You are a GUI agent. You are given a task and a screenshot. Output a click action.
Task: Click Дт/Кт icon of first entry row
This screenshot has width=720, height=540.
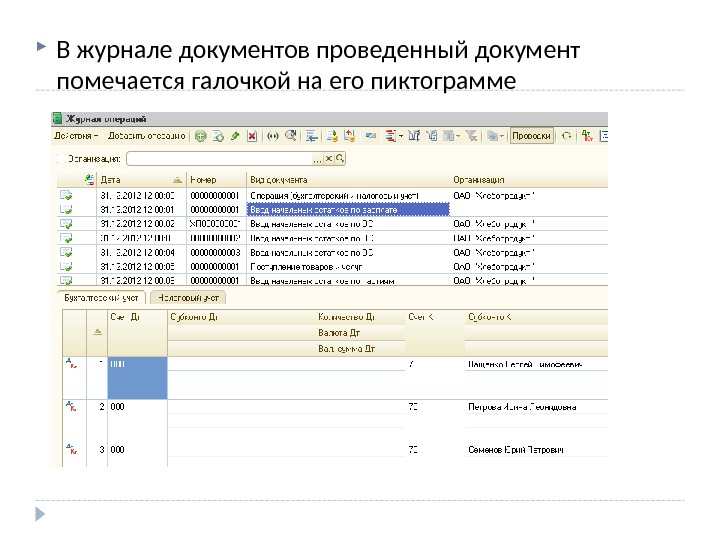(x=71, y=364)
